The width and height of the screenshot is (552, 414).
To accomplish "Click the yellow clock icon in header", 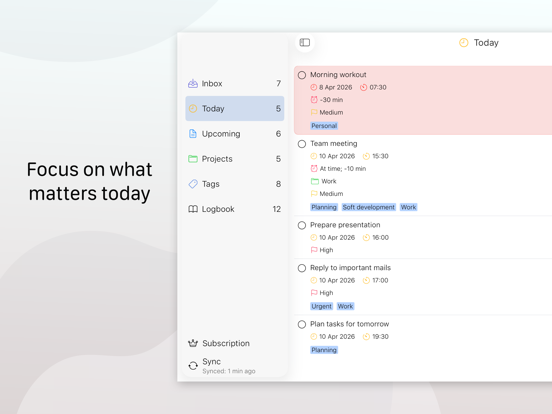I will (464, 43).
